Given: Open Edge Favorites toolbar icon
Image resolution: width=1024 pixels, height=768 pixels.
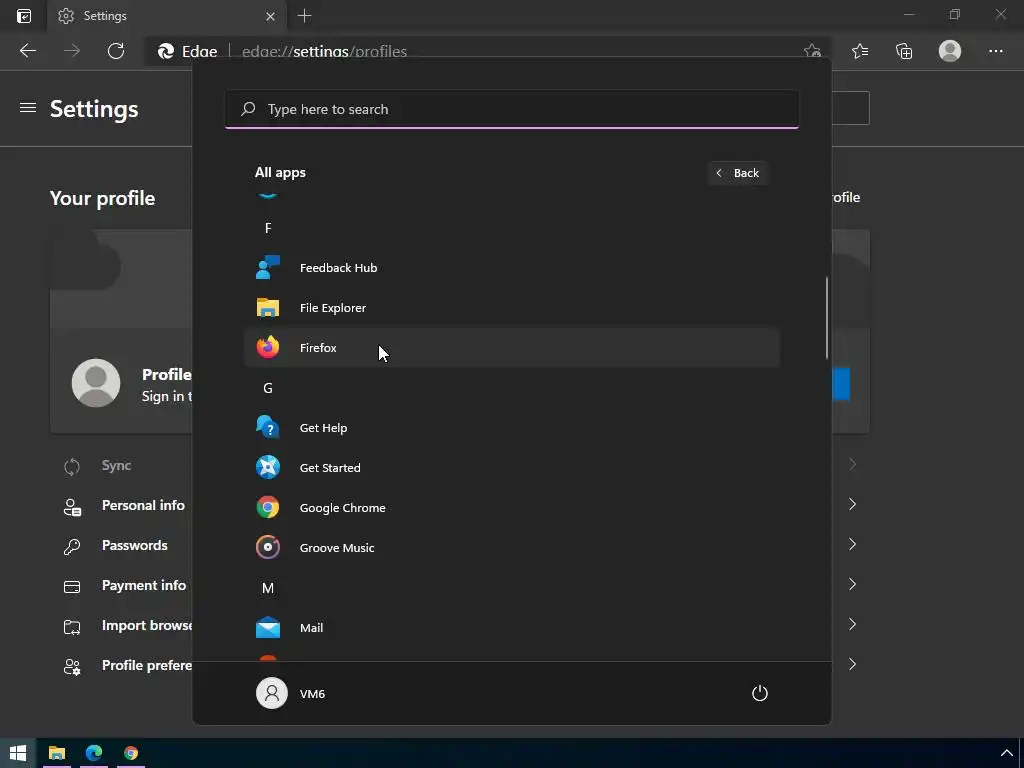Looking at the screenshot, I should 860,51.
